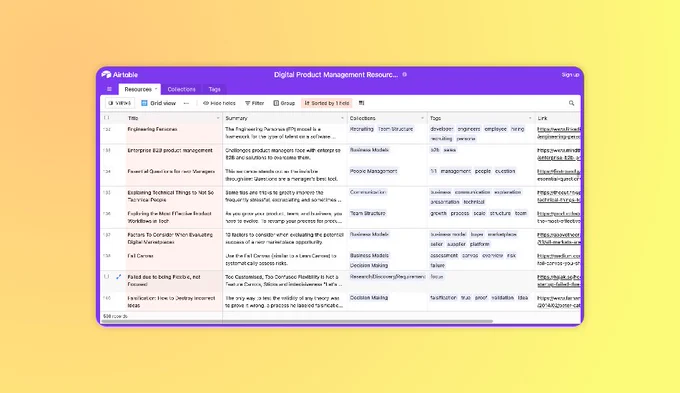Open the hamburger tables menu
The height and width of the screenshot is (393, 680).
coord(109,89)
